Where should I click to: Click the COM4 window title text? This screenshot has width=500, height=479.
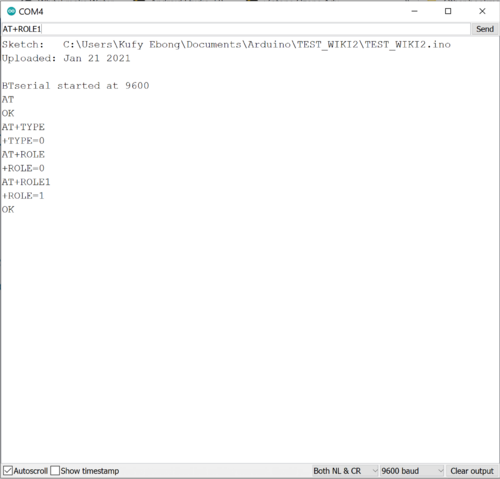[x=31, y=12]
